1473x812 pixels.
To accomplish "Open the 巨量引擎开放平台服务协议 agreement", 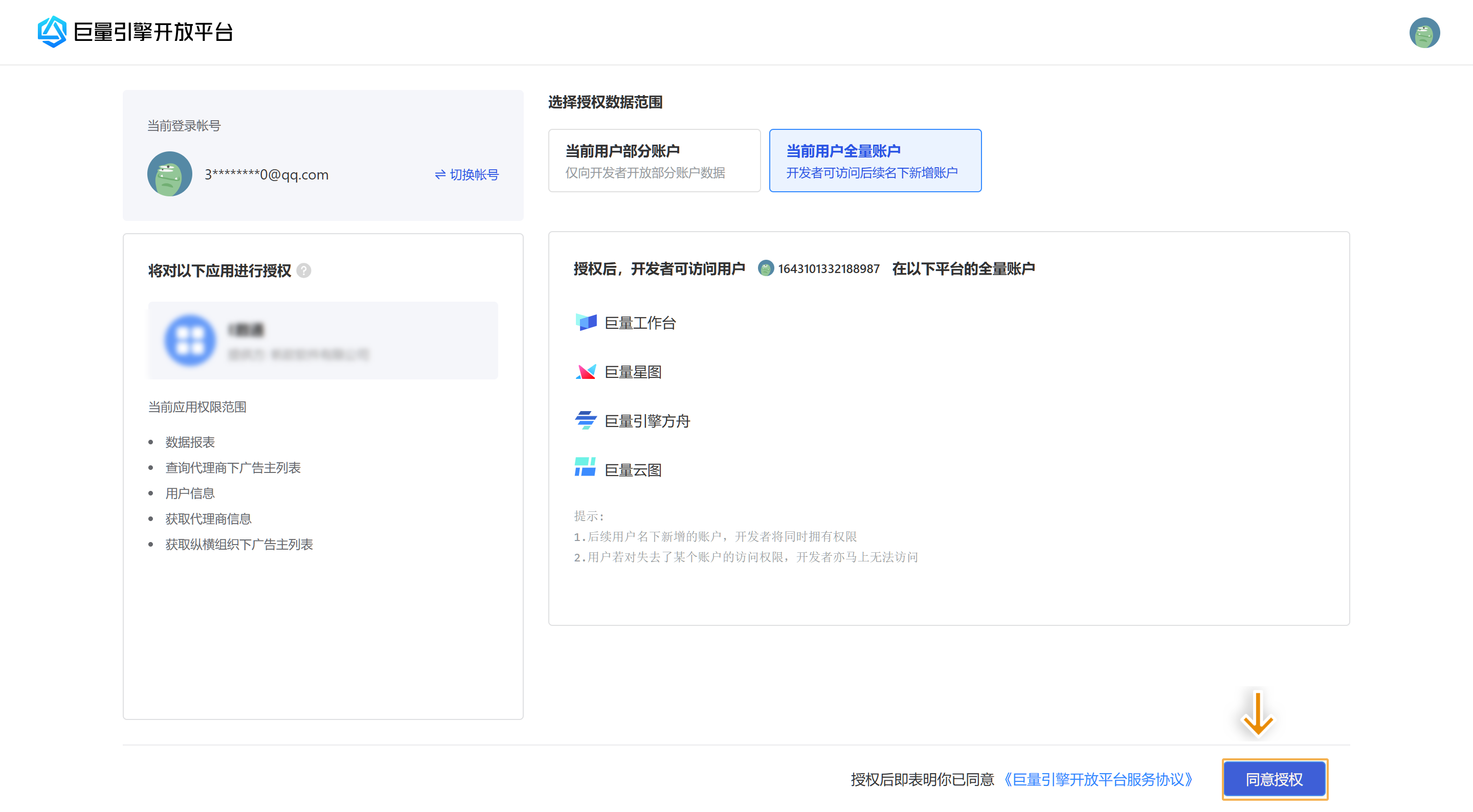I will (1098, 779).
